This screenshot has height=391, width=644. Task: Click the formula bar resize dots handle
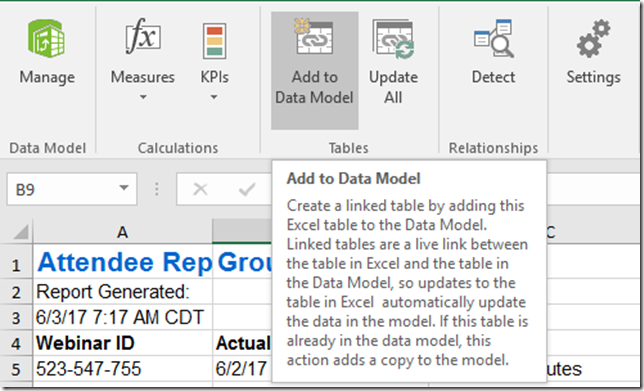click(x=156, y=189)
